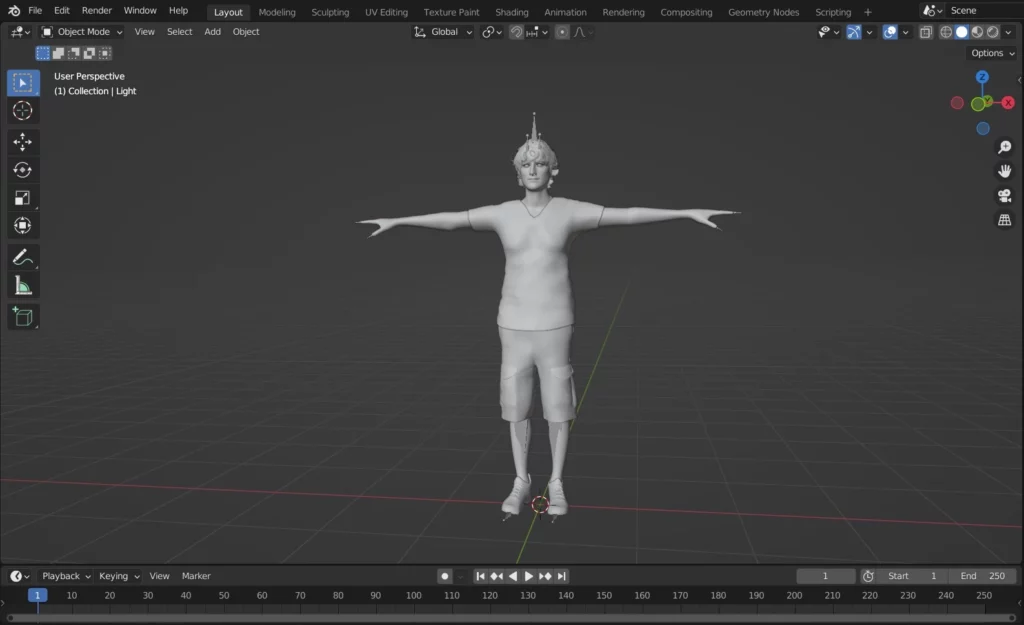1024x625 pixels.
Task: Play animation in reverse
Action: coord(513,576)
